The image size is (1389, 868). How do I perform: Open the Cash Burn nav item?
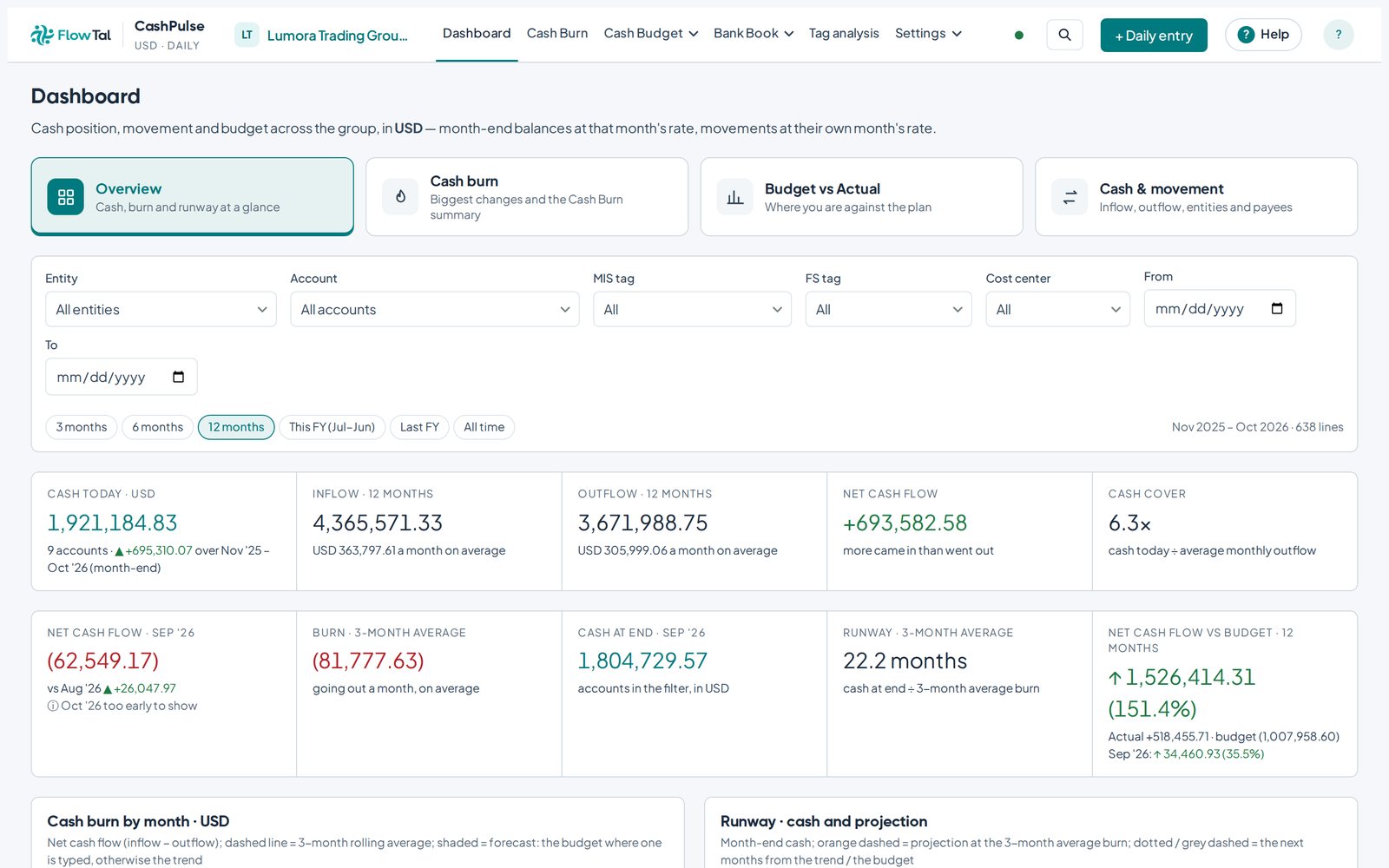click(557, 33)
